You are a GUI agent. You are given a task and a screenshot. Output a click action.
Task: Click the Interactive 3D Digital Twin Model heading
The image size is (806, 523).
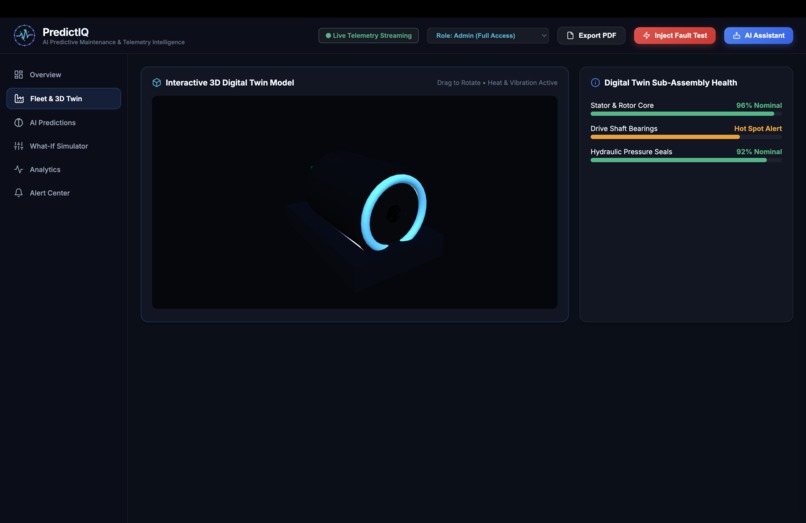230,83
